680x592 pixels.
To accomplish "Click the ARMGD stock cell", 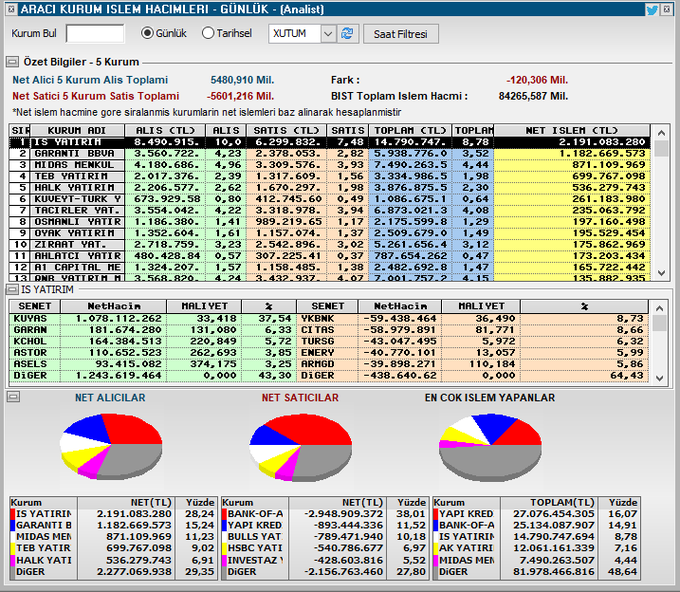I will 327,364.
